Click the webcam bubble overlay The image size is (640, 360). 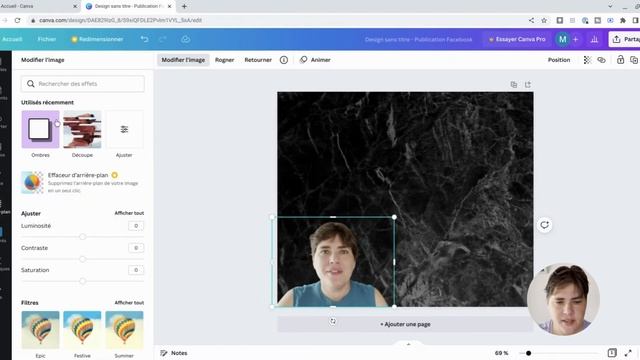[563, 300]
